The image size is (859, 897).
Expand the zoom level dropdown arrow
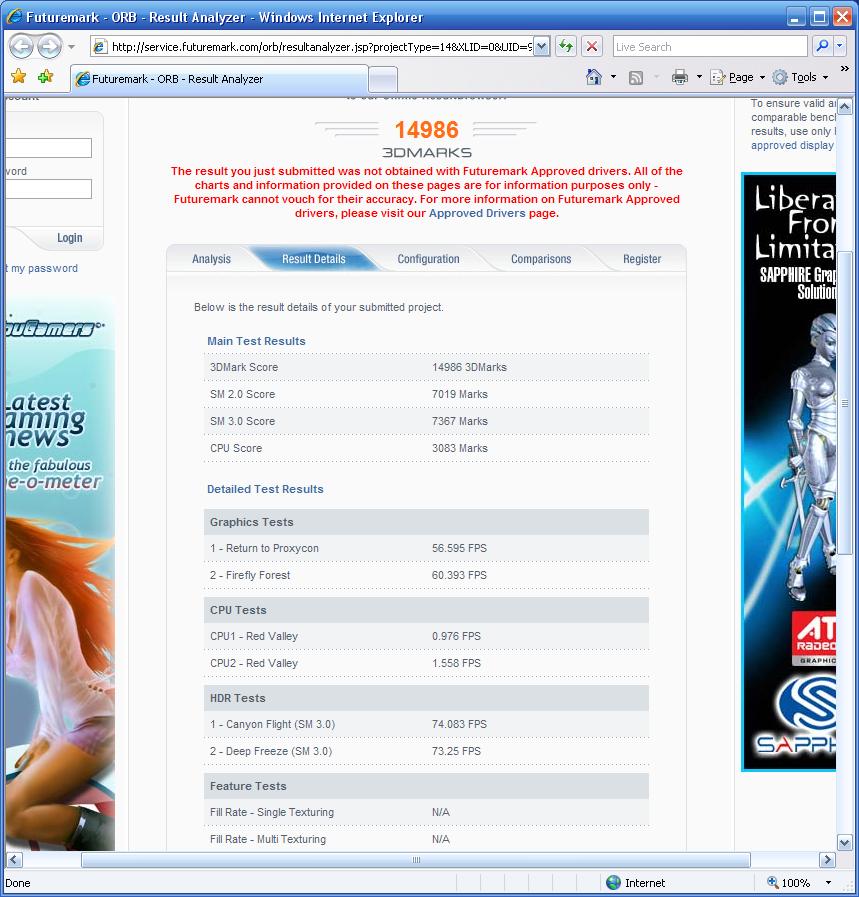(x=828, y=883)
